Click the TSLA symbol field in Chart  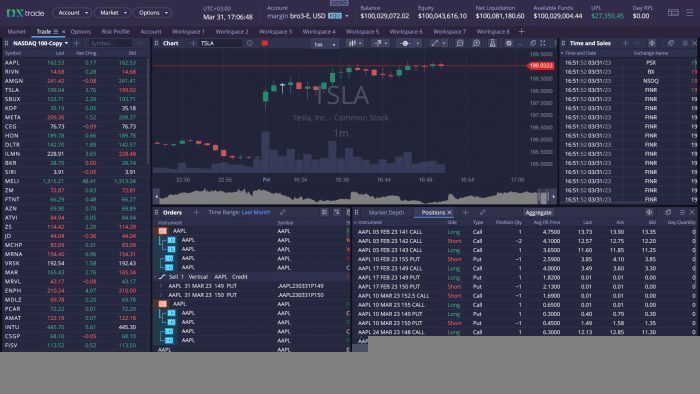[x=221, y=43]
